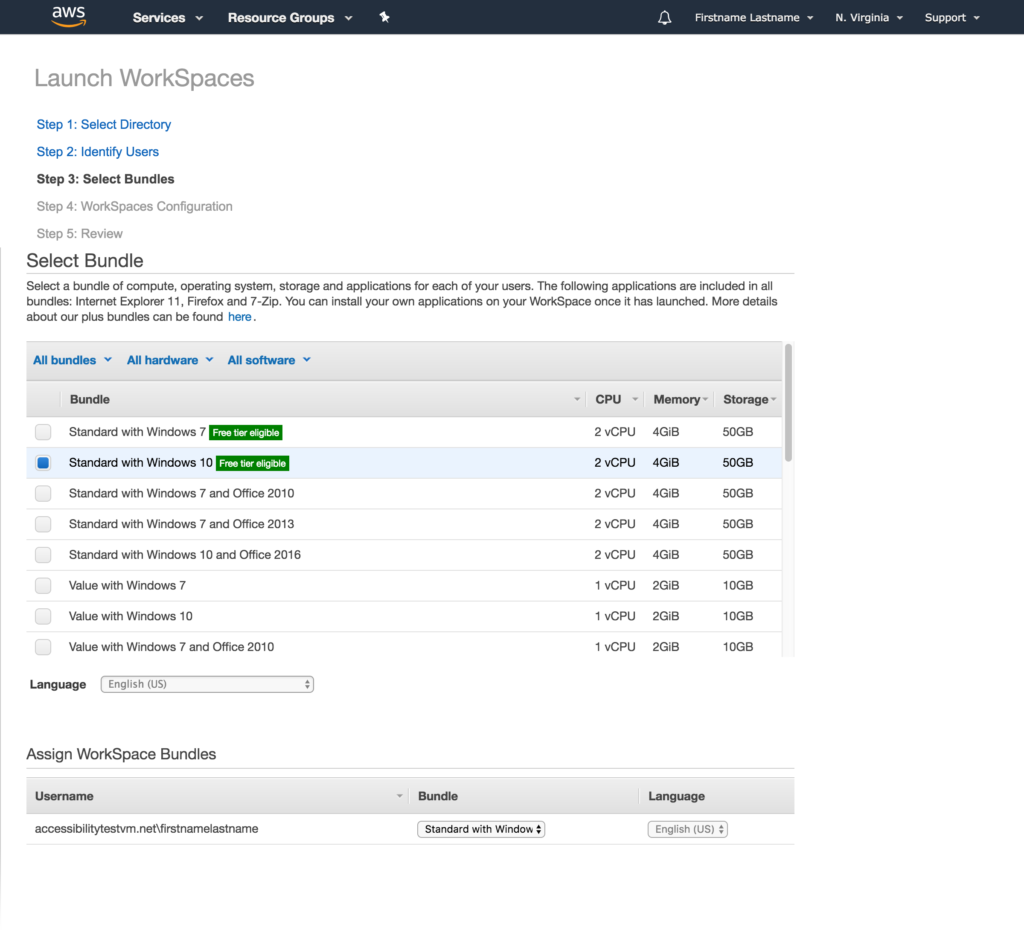Click 'Value with Windows 10' bundle name
The height and width of the screenshot is (930, 1024).
131,616
